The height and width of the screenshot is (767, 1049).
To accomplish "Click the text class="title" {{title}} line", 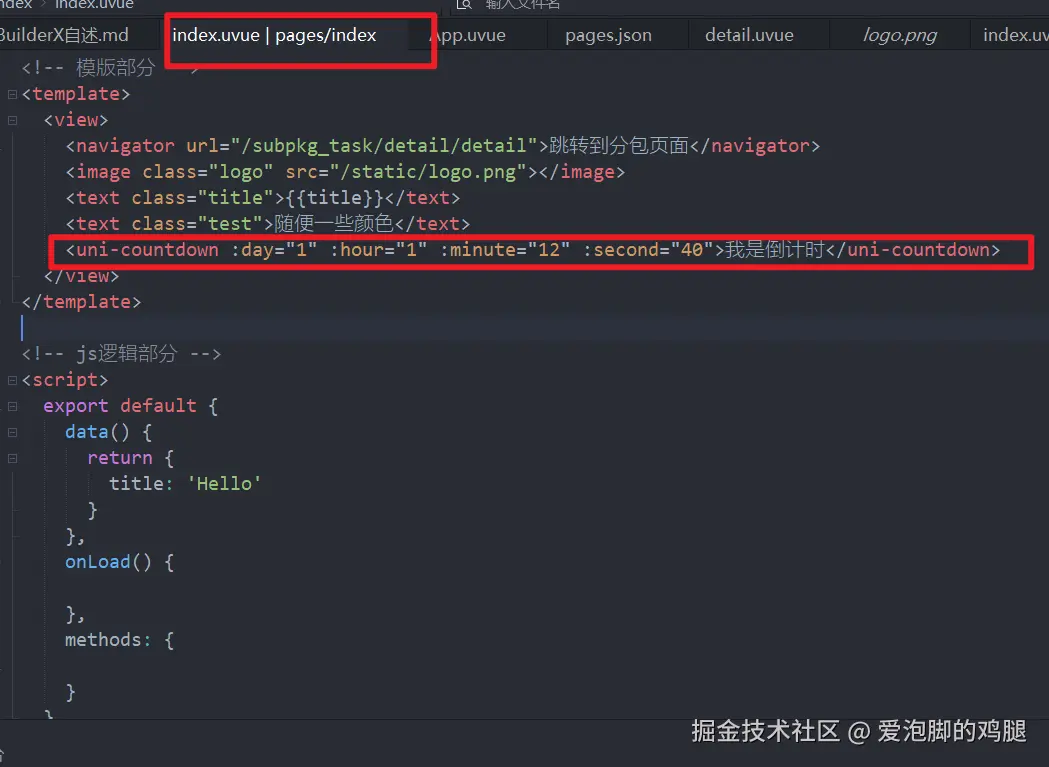I will tap(262, 198).
